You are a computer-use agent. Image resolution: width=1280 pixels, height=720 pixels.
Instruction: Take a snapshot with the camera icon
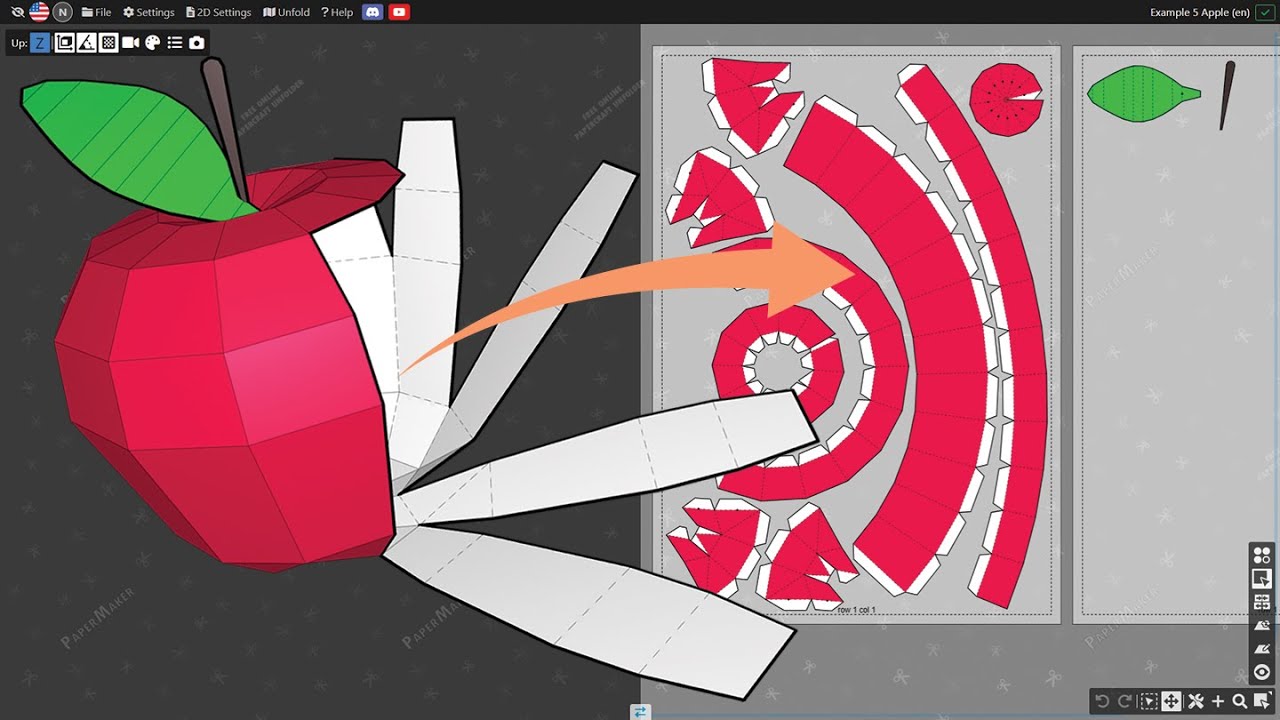(197, 43)
